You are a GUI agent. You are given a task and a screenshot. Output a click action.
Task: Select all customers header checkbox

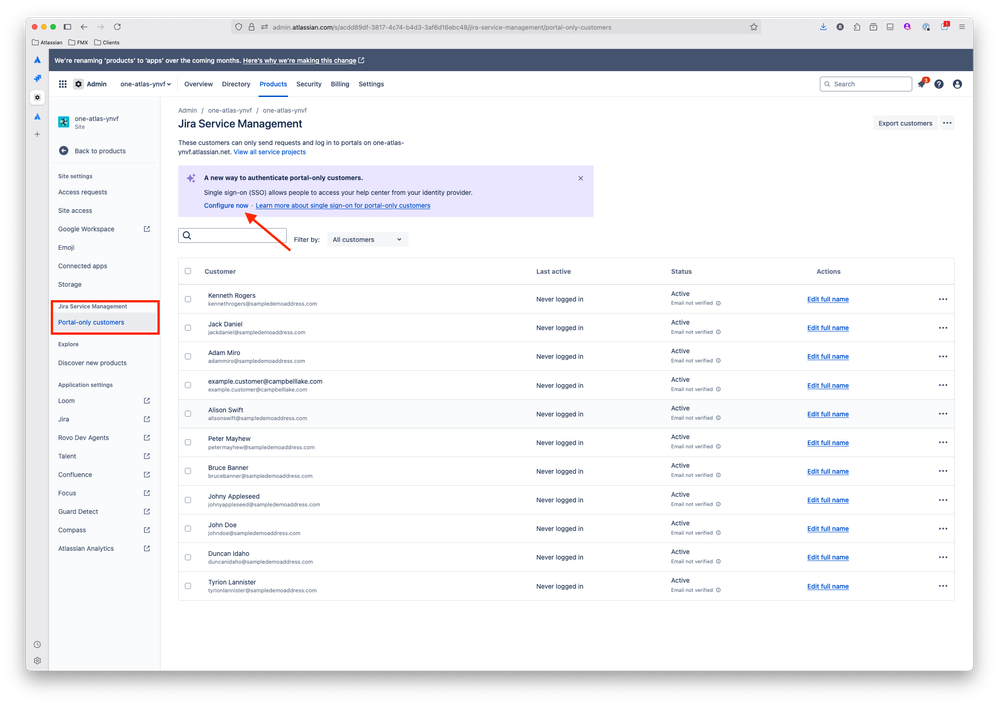188,271
